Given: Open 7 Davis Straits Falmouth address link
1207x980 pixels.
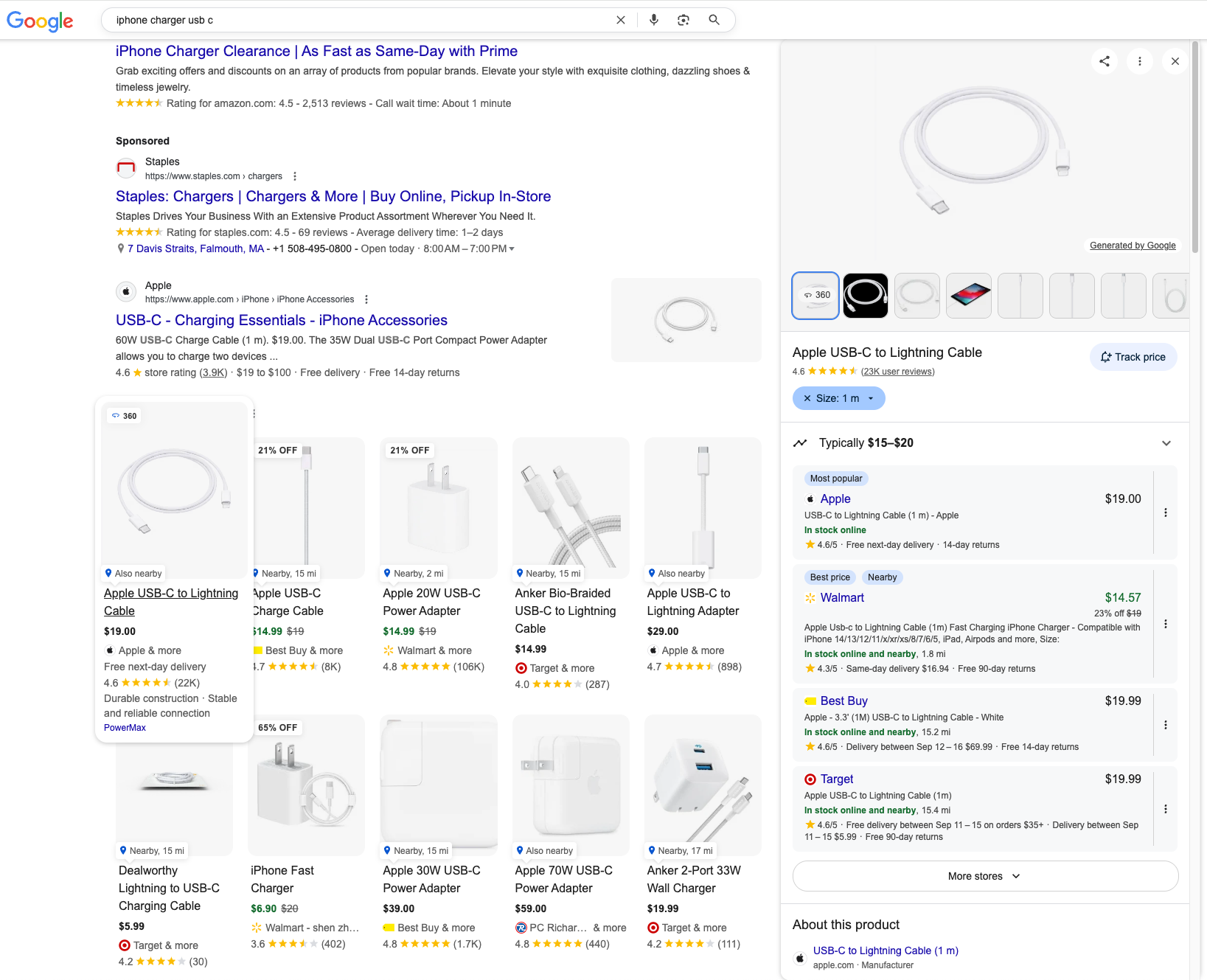Looking at the screenshot, I should (195, 249).
